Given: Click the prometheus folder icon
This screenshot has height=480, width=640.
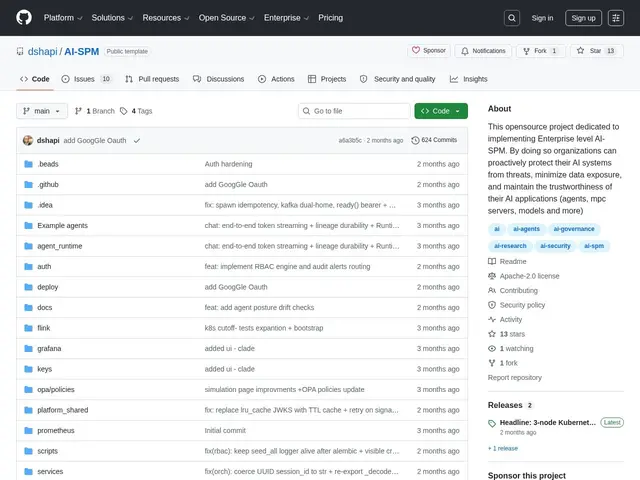Looking at the screenshot, I should pyautogui.click(x=28, y=431).
